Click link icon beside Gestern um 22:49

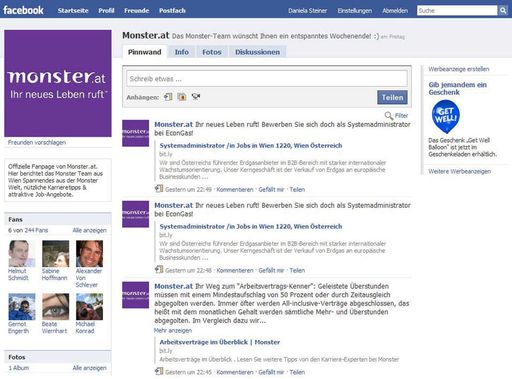[159, 189]
